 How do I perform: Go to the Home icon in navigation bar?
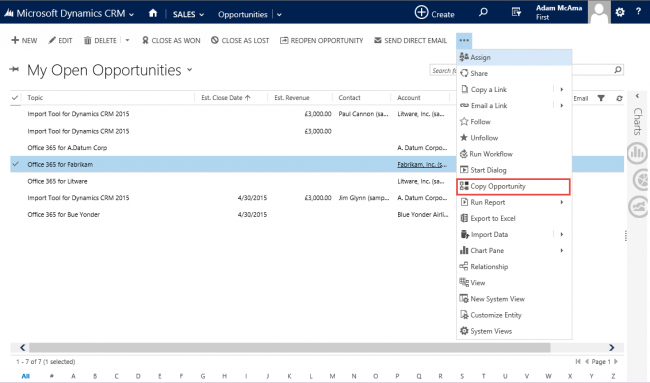(x=153, y=13)
